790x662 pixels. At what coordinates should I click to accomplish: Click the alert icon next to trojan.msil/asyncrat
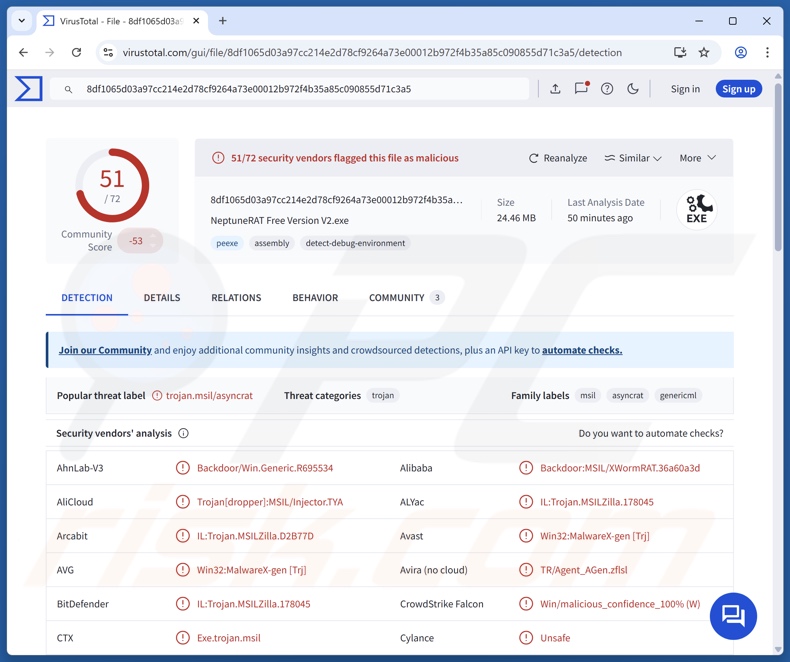(x=157, y=395)
